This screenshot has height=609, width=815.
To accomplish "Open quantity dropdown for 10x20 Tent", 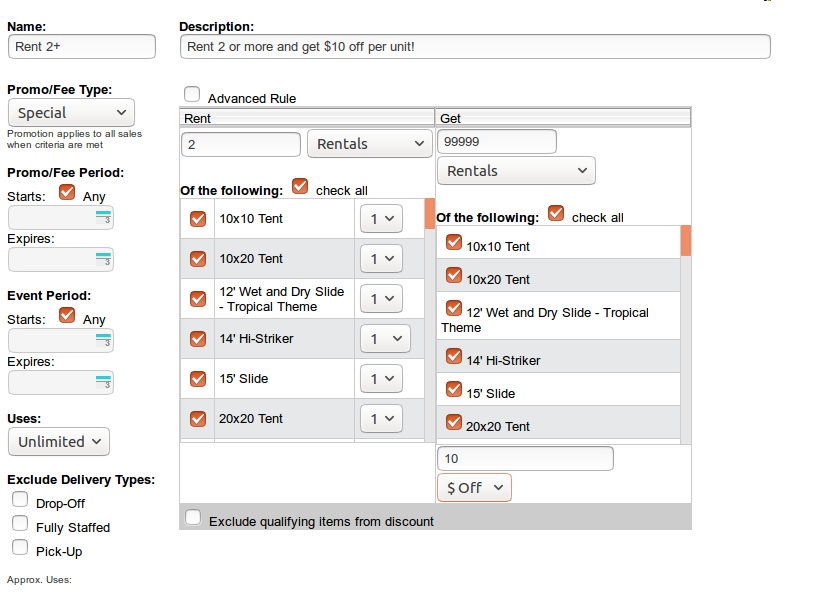I will point(381,259).
